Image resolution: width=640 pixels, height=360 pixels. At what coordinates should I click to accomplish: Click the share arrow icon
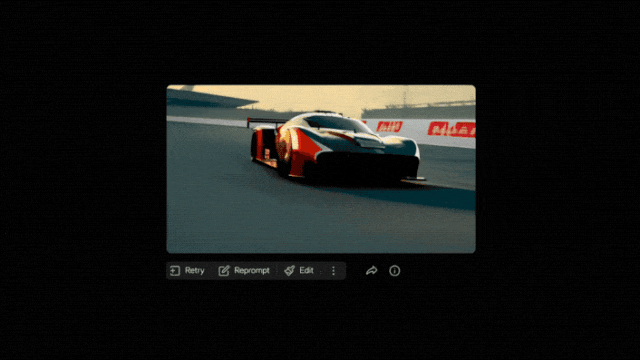[x=371, y=270]
